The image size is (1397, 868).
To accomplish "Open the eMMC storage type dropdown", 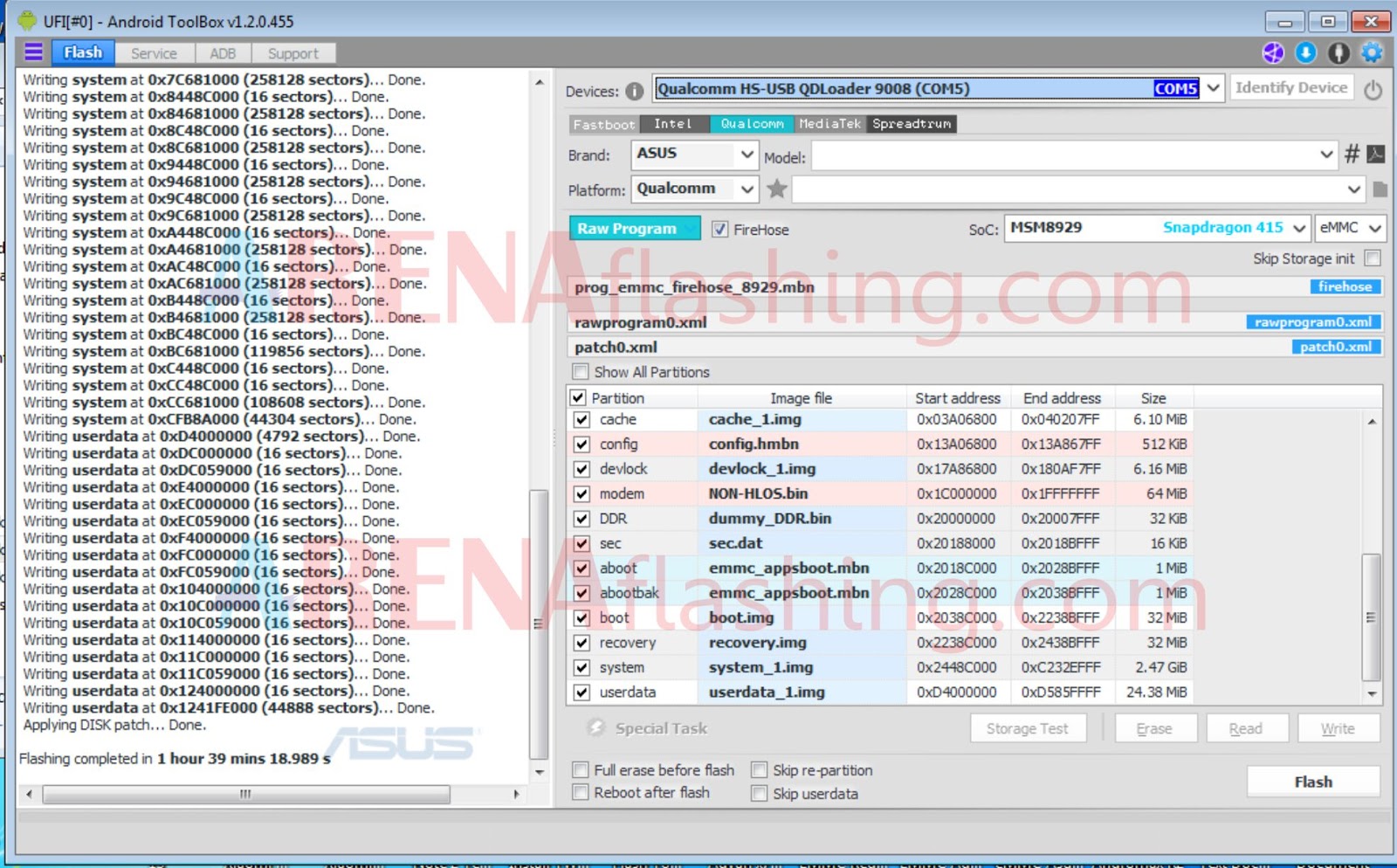I will [1350, 228].
